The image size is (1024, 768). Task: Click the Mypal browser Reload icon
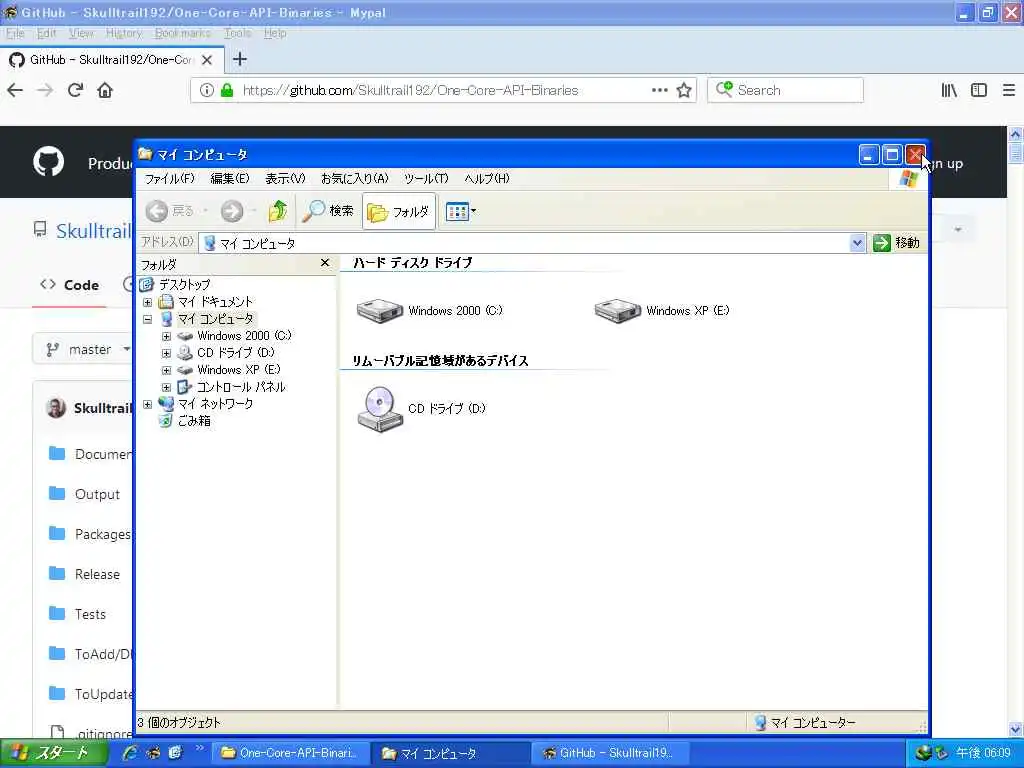click(x=75, y=90)
